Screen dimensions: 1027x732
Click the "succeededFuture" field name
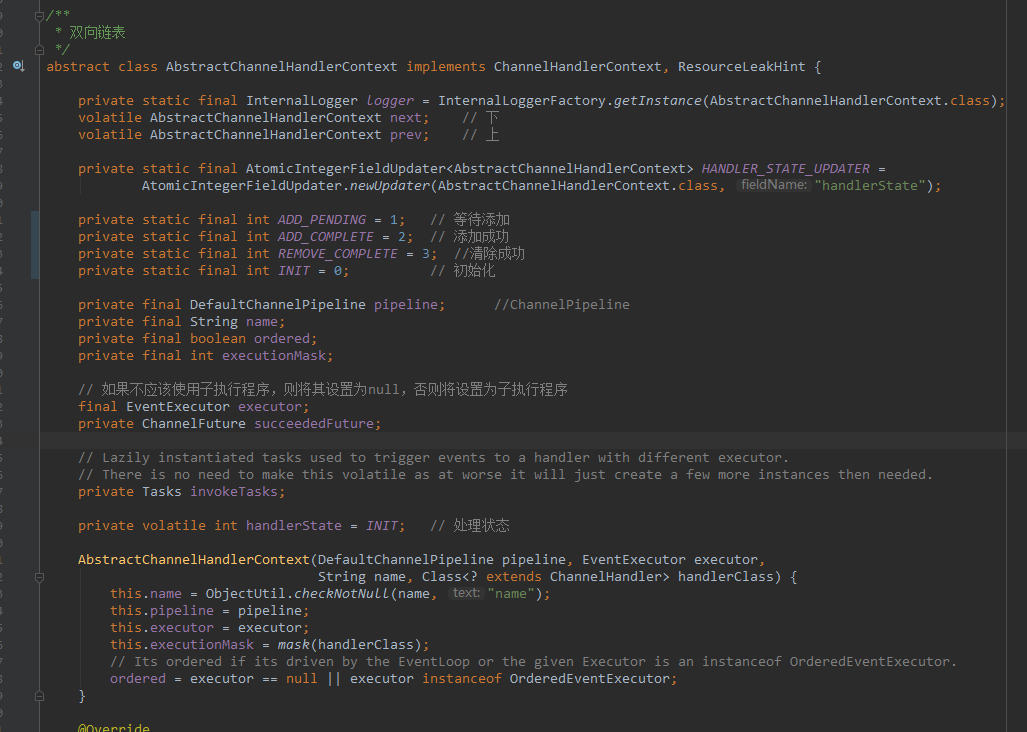[x=314, y=424]
